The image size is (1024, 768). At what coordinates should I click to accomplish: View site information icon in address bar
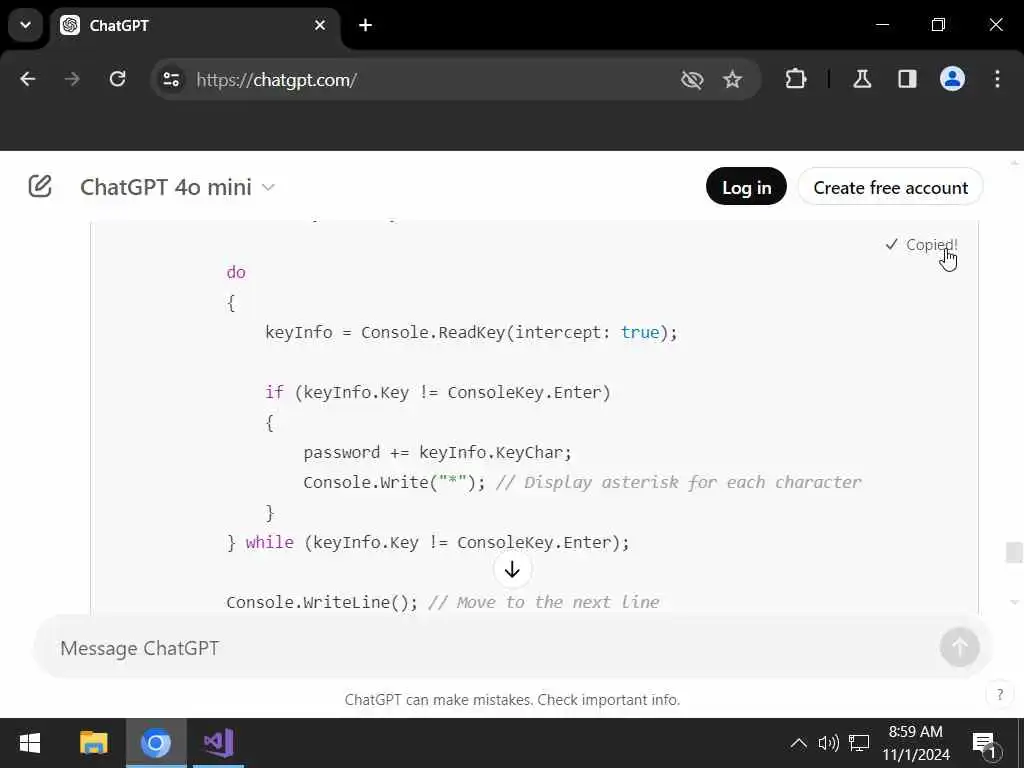tap(172, 80)
